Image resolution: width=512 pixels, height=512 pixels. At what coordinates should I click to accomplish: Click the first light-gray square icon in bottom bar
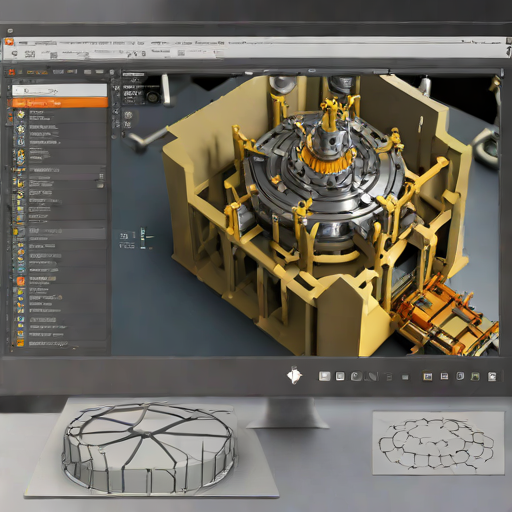pyautogui.click(x=324, y=376)
